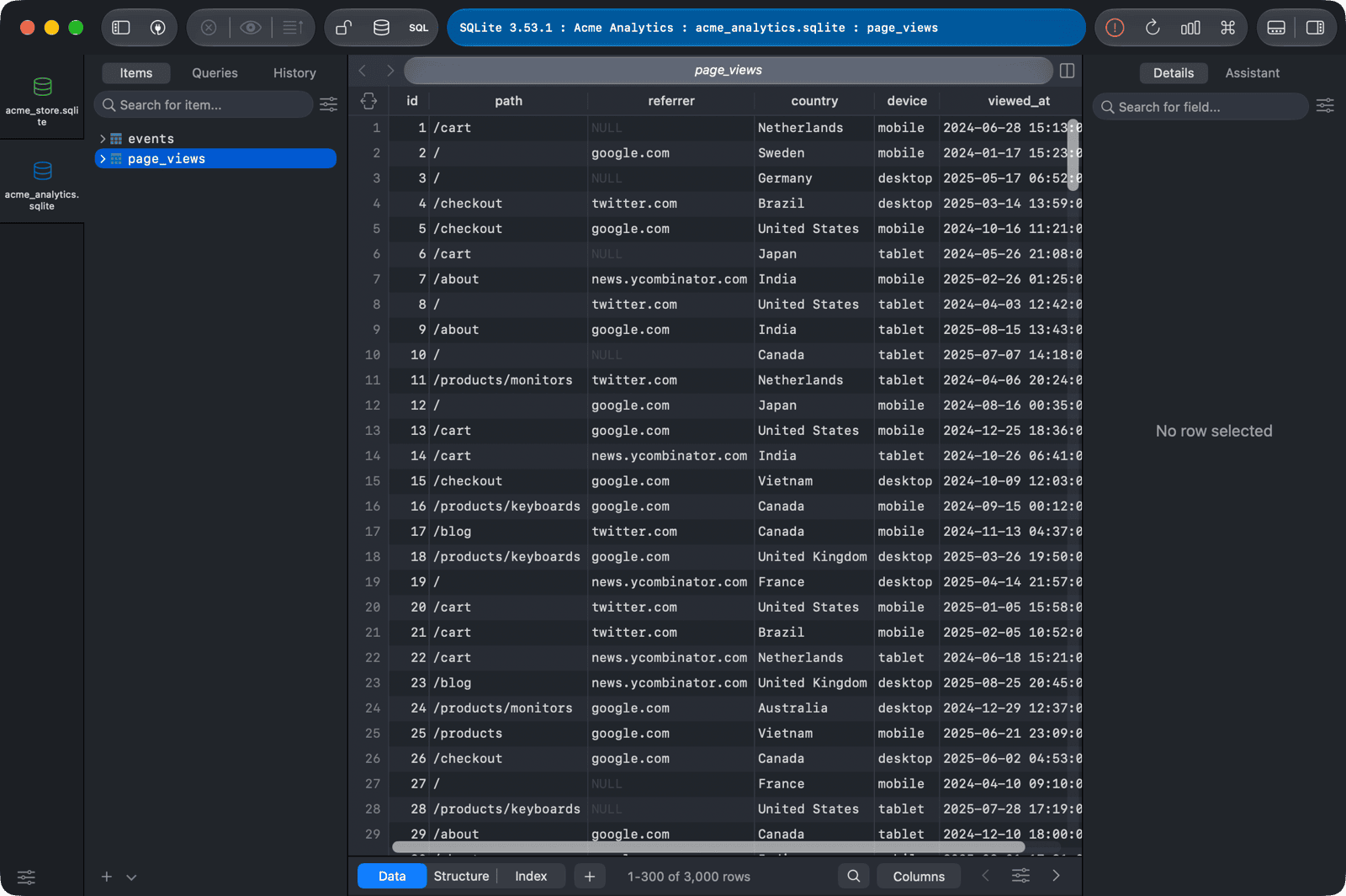Image resolution: width=1346 pixels, height=896 pixels.
Task: Navigate back with left chevron
Action: tap(363, 71)
